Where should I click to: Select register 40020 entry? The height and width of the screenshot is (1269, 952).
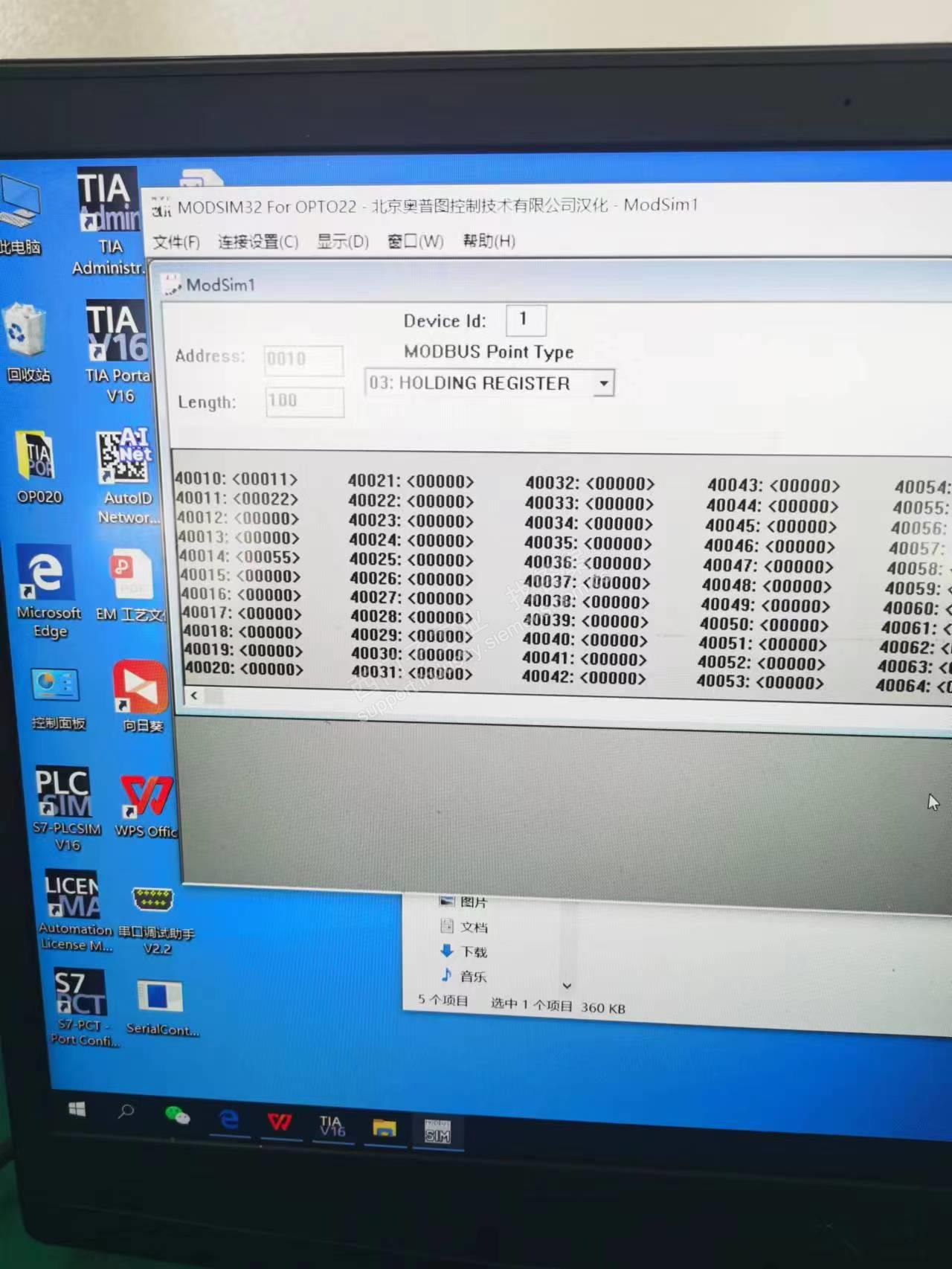244,668
